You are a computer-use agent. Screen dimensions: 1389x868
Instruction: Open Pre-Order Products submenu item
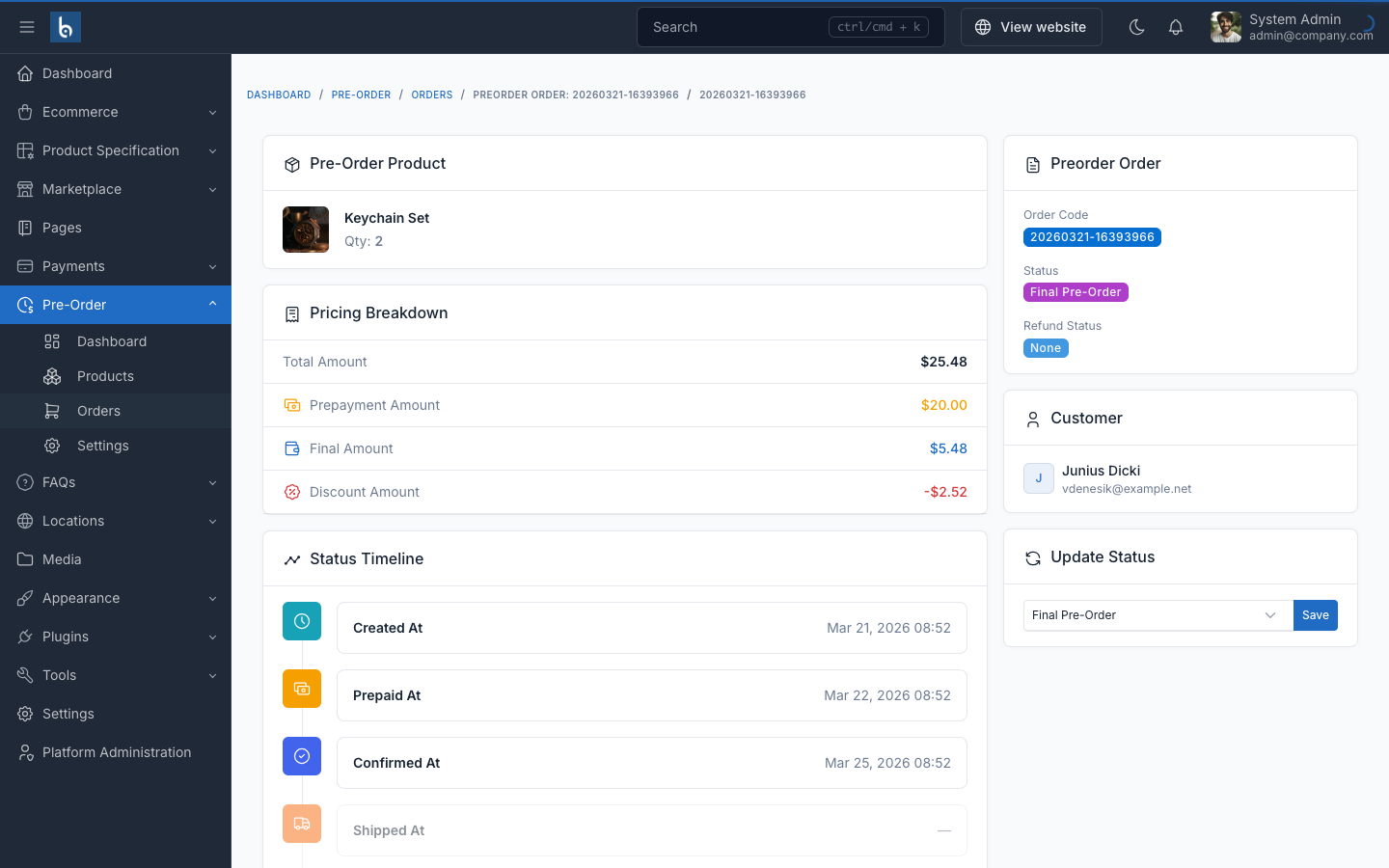click(105, 376)
